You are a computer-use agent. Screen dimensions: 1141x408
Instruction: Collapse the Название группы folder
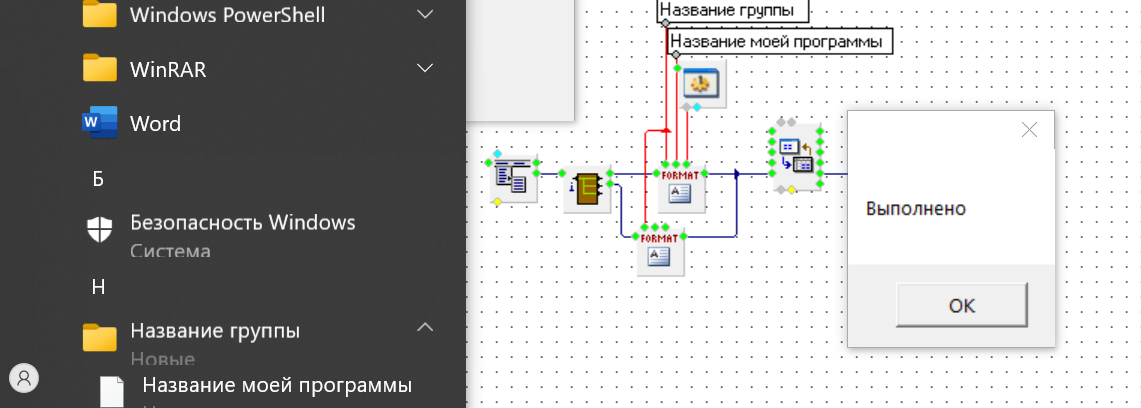pyautogui.click(x=425, y=327)
